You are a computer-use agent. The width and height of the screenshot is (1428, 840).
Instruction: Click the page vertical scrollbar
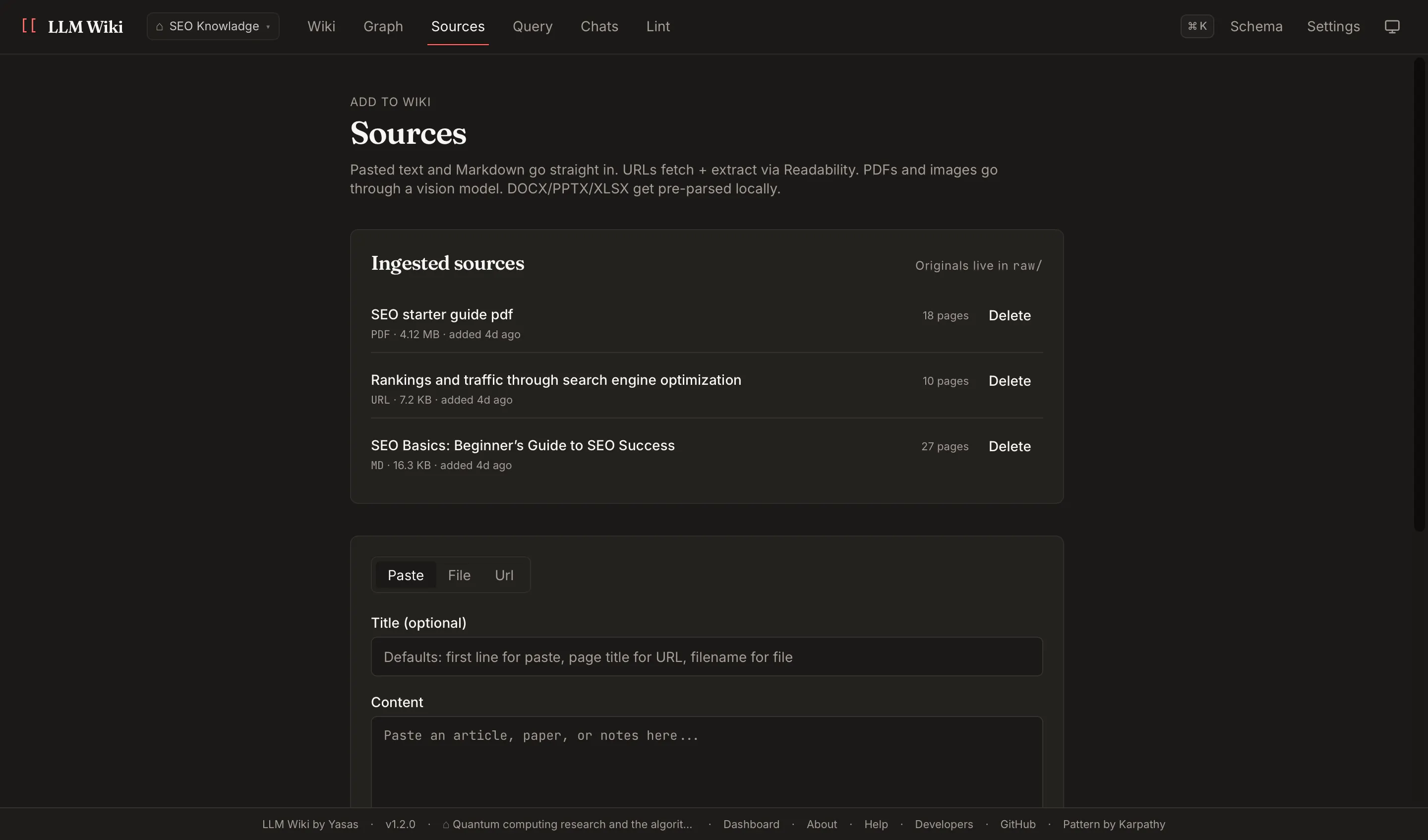[x=1420, y=295]
